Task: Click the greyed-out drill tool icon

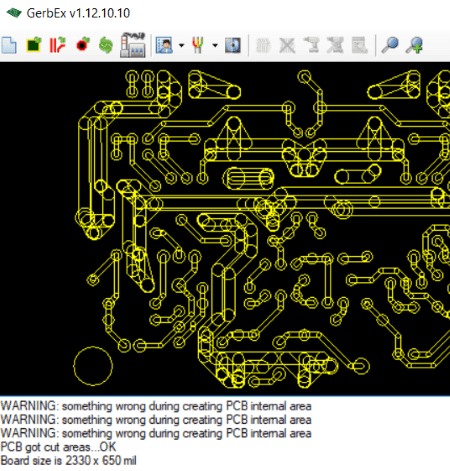Action: (x=312, y=45)
